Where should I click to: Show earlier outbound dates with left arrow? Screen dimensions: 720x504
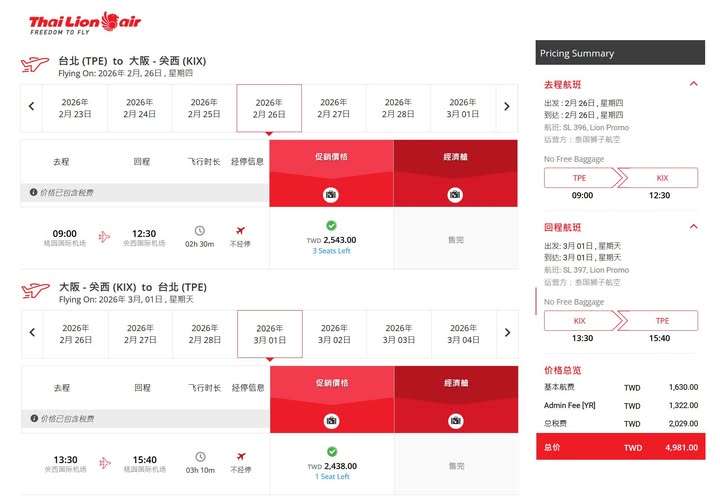31,107
